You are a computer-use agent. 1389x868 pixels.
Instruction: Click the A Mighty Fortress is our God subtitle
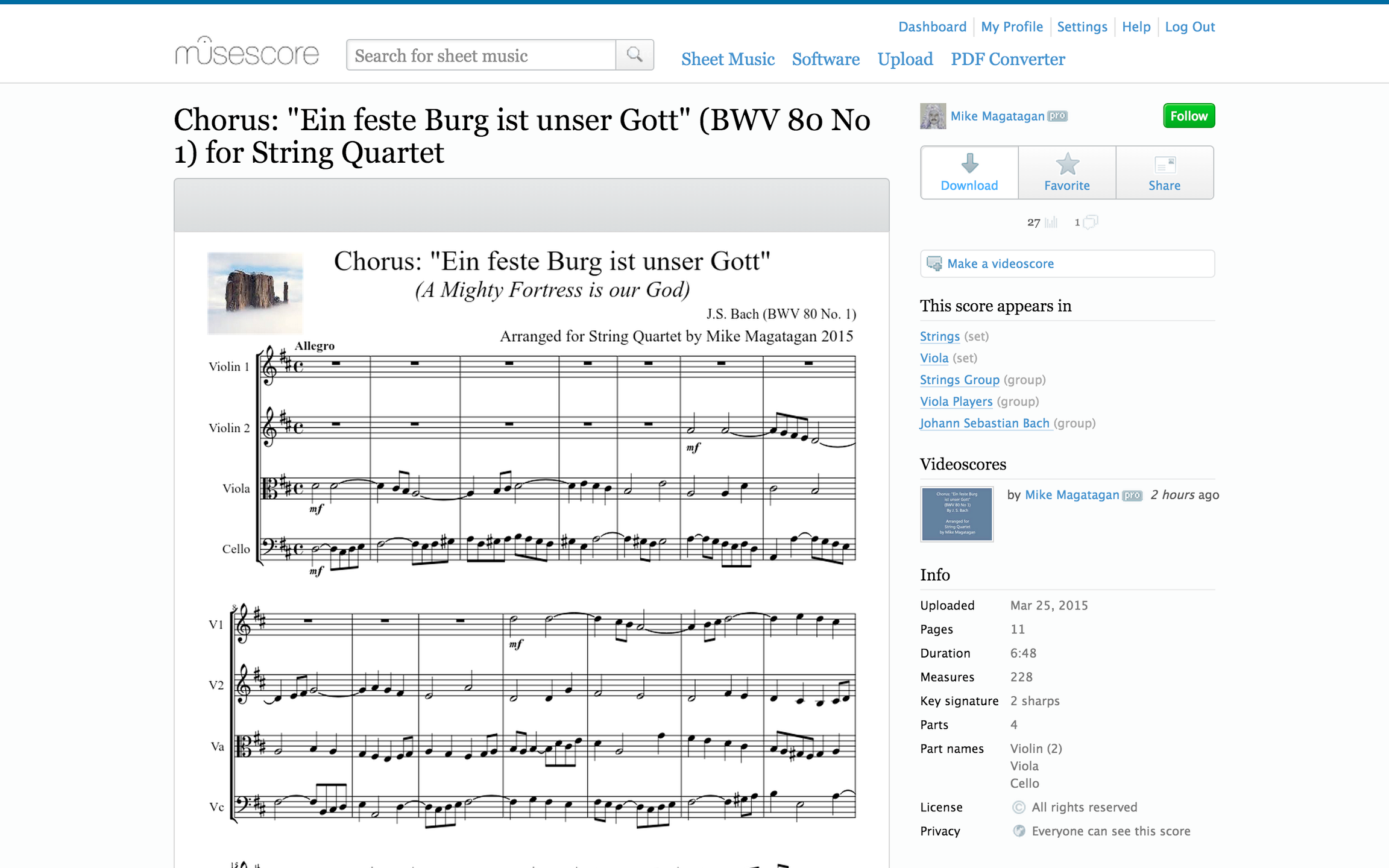coord(552,290)
